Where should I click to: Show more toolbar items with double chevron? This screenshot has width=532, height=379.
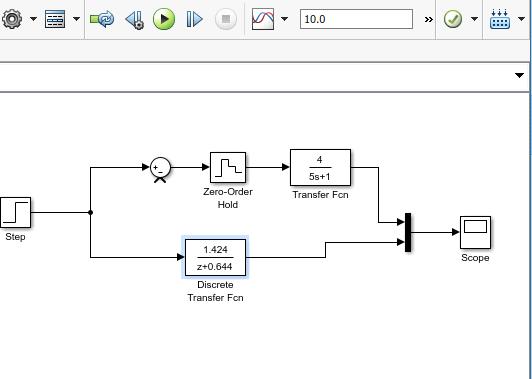tap(429, 19)
